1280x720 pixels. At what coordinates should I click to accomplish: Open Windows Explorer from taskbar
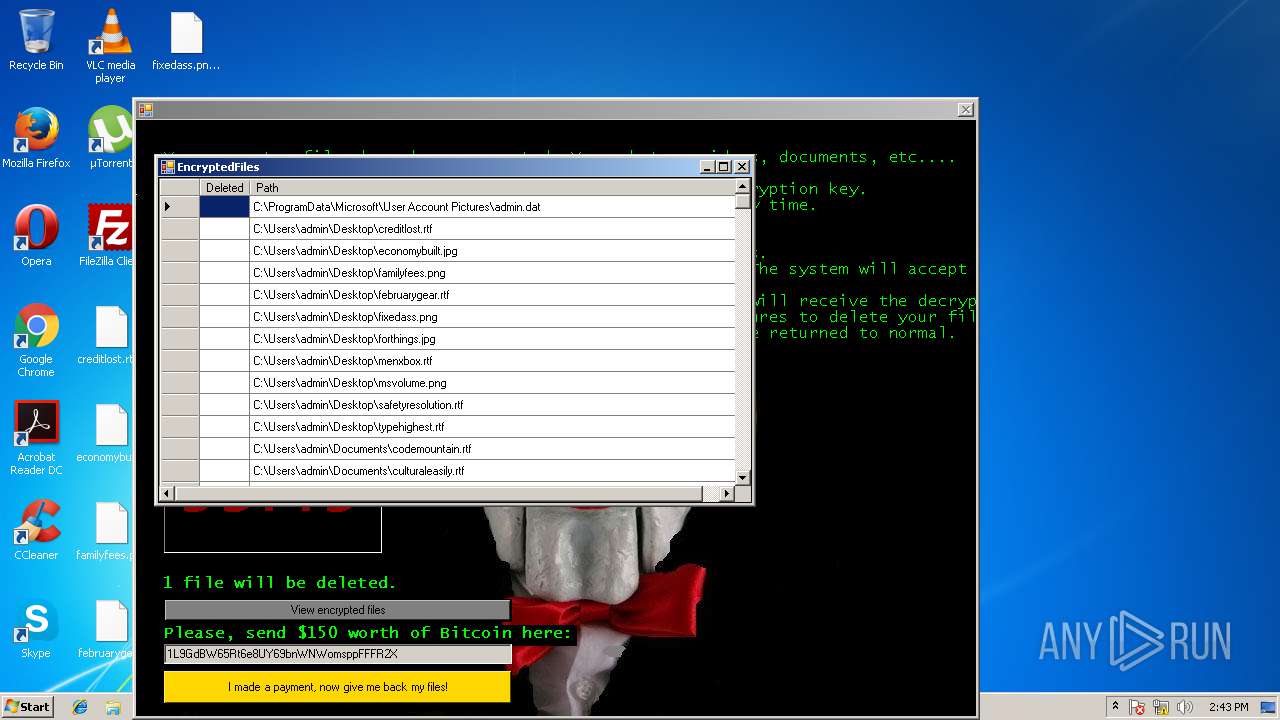pyautogui.click(x=113, y=707)
